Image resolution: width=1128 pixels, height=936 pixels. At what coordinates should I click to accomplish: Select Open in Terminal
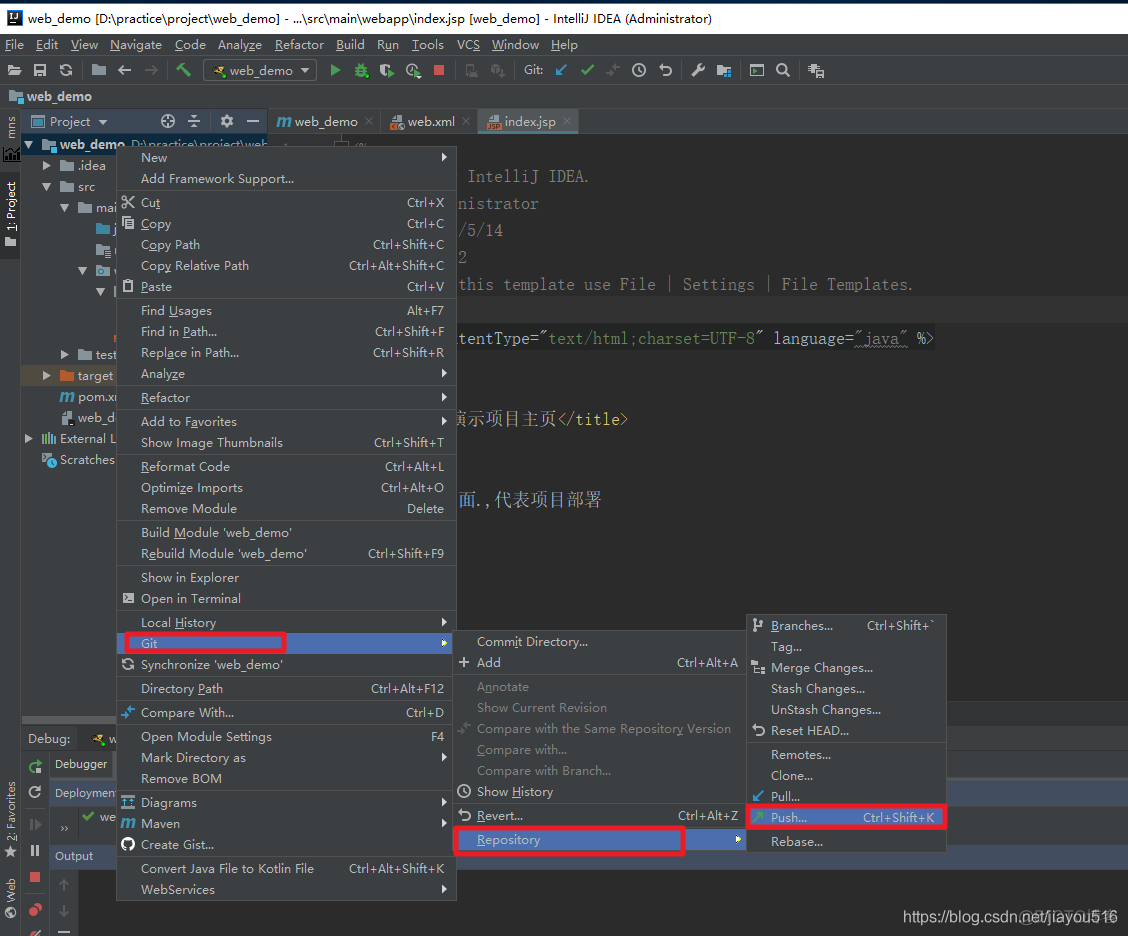pyautogui.click(x=286, y=599)
